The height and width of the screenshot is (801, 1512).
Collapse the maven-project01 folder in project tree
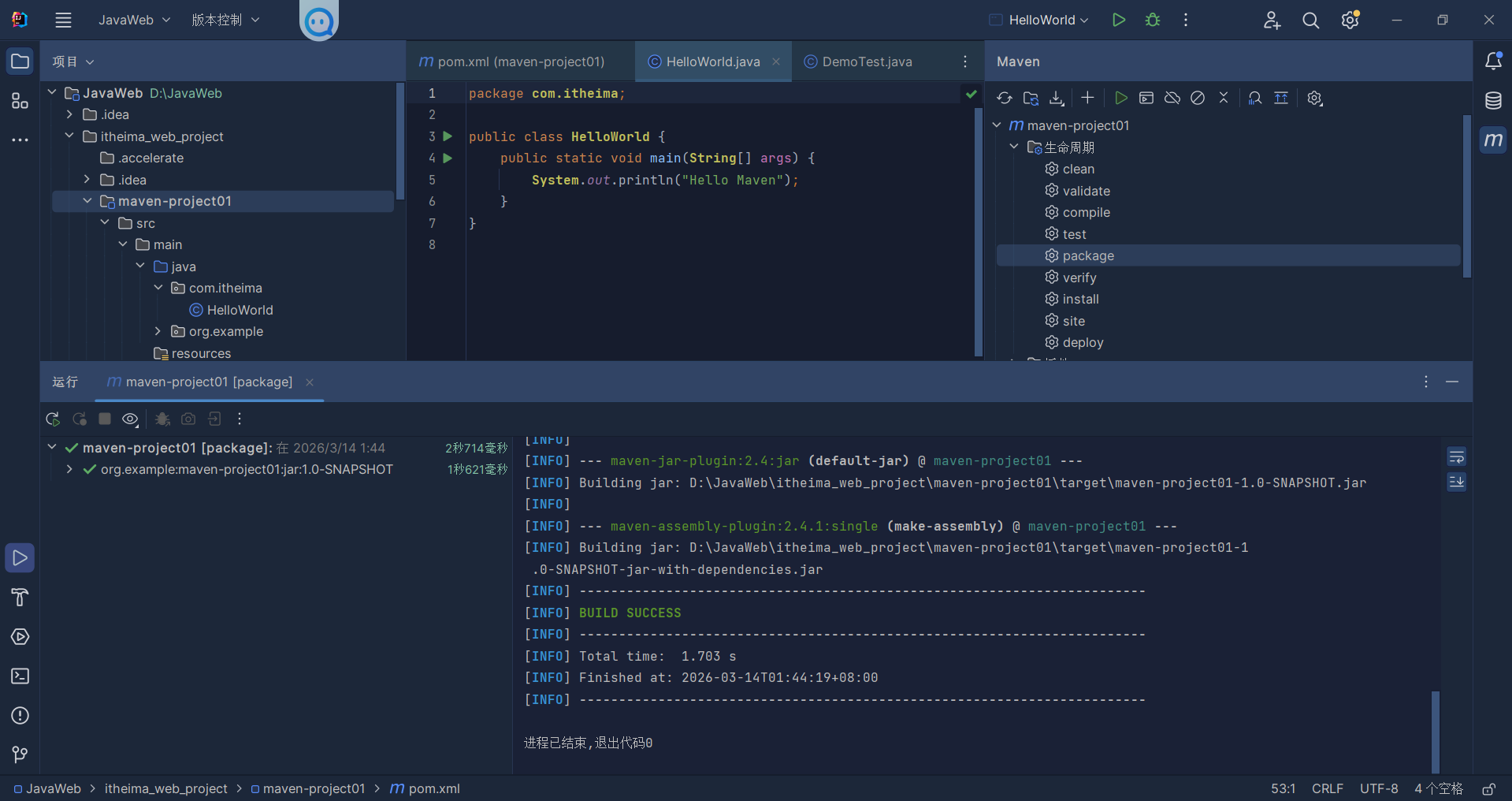coord(87,201)
